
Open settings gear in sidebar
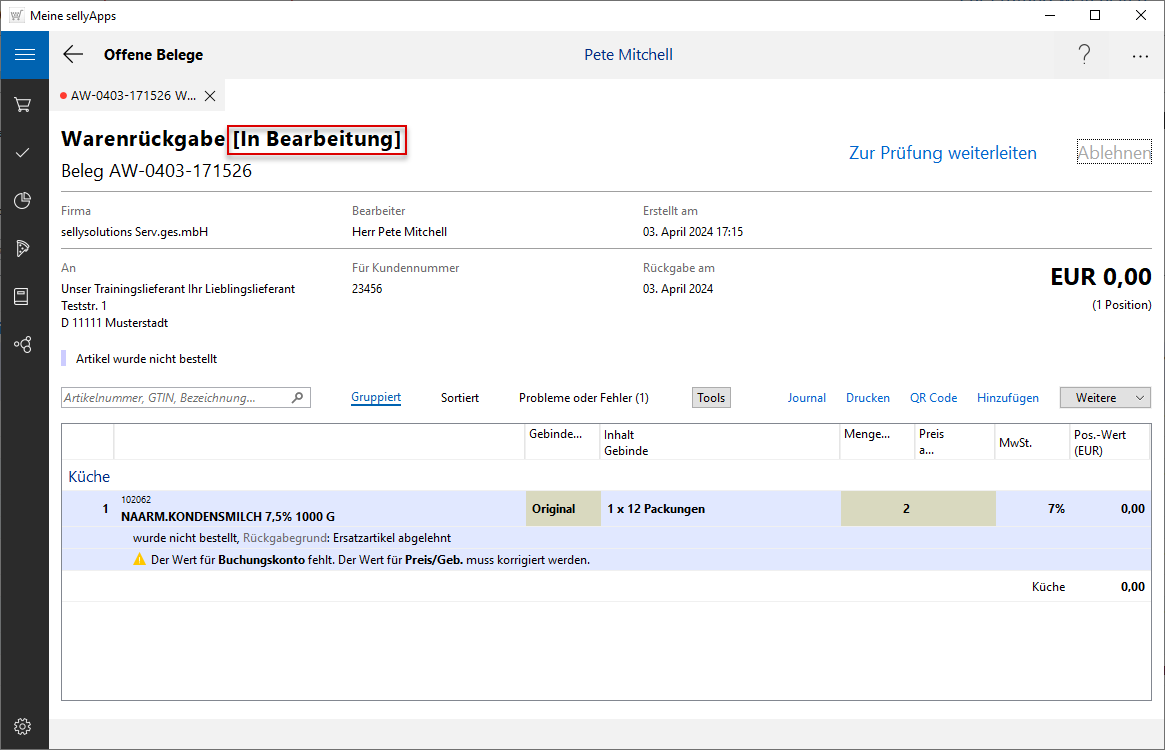click(24, 726)
